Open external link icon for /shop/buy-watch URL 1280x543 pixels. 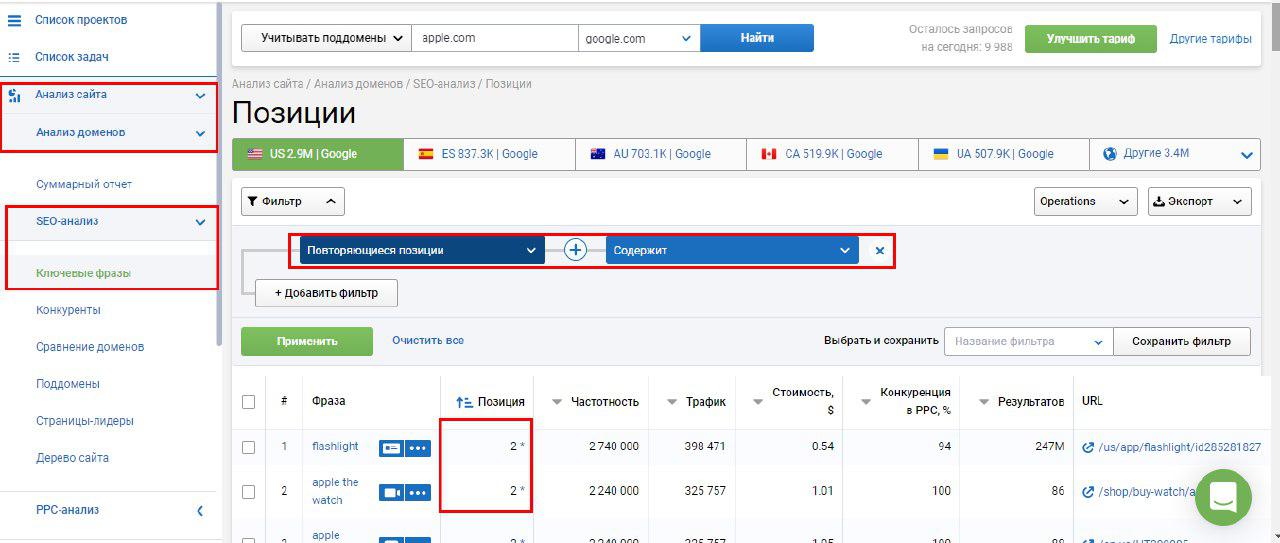(1088, 492)
